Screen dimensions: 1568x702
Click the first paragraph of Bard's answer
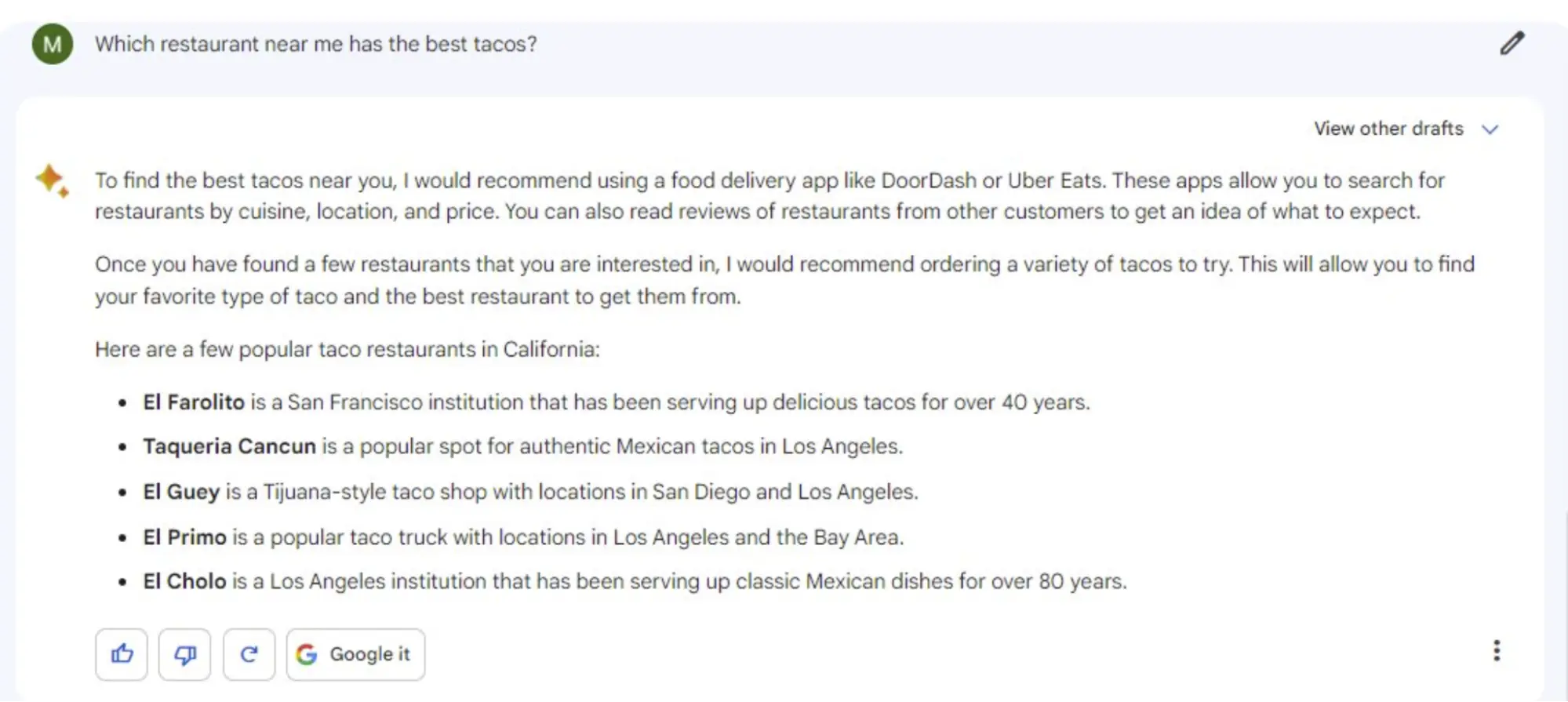(769, 195)
